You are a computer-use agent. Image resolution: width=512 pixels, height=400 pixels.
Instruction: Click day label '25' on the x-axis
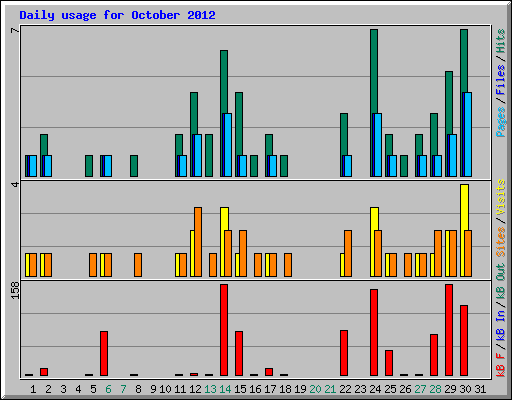(390, 389)
